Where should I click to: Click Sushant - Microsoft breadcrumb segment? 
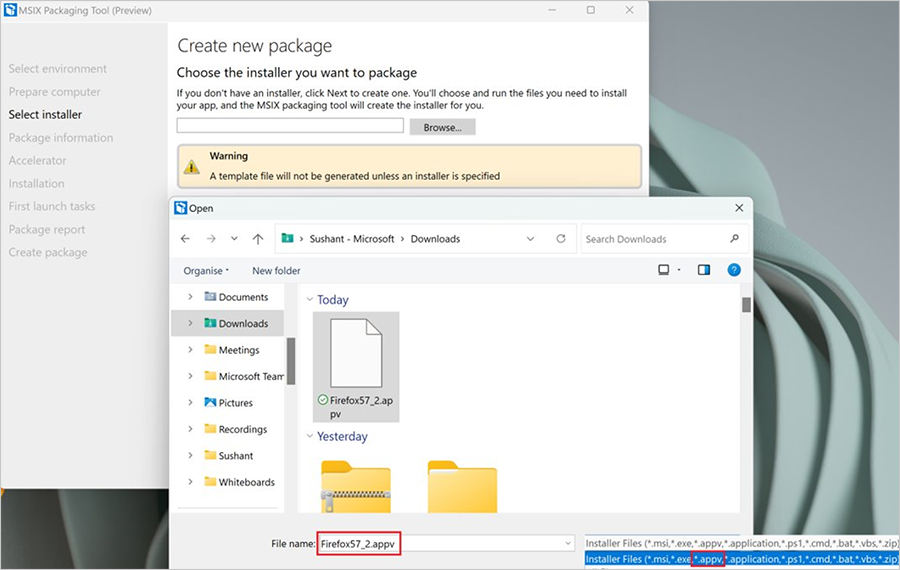pos(352,239)
